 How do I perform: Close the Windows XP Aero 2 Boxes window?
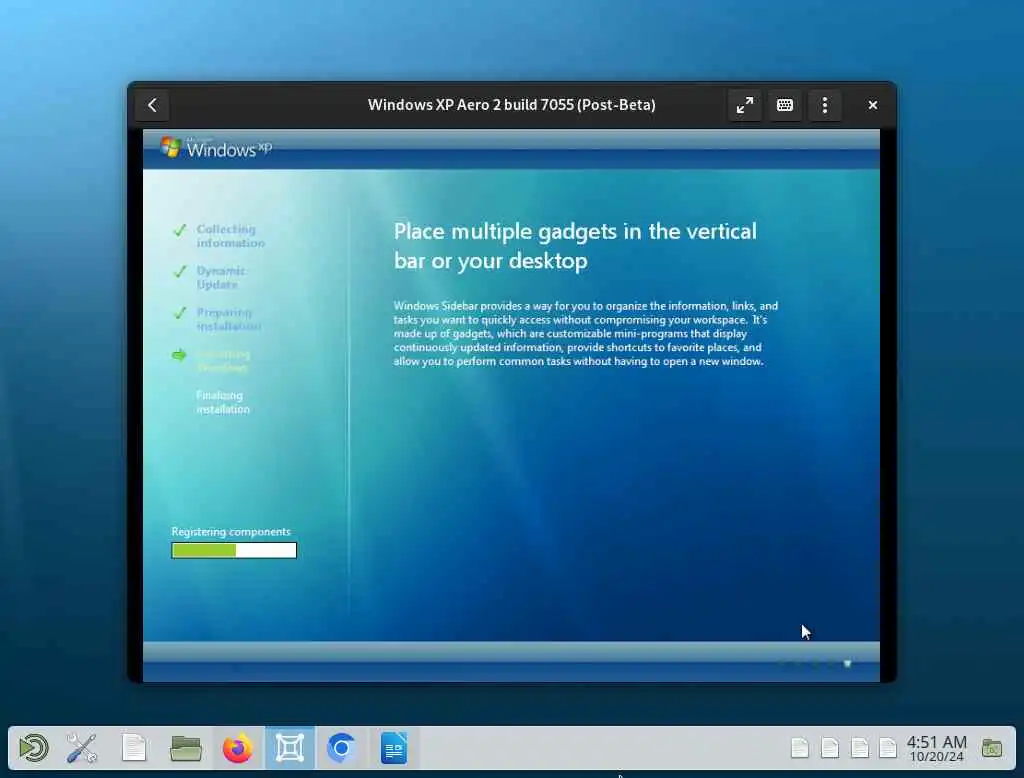pyautogui.click(x=872, y=105)
